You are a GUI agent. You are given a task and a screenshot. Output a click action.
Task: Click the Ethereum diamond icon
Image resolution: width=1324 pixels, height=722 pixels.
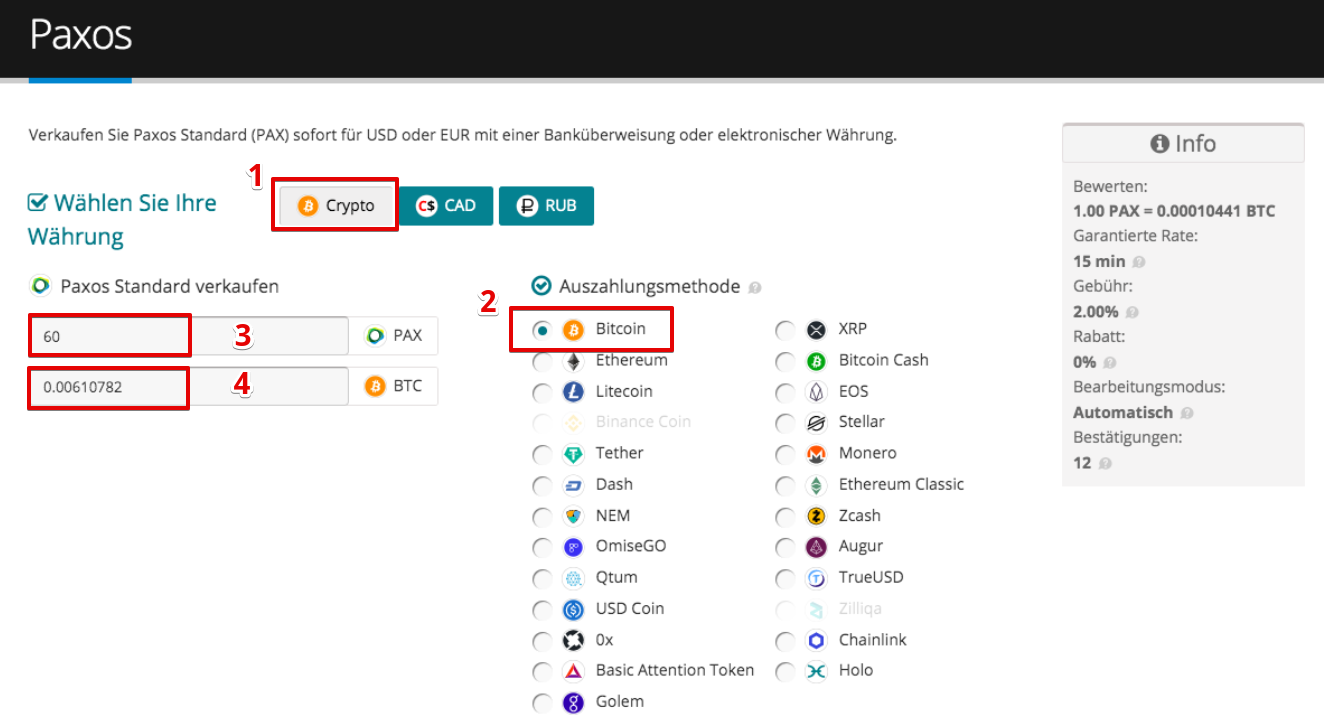pyautogui.click(x=573, y=360)
